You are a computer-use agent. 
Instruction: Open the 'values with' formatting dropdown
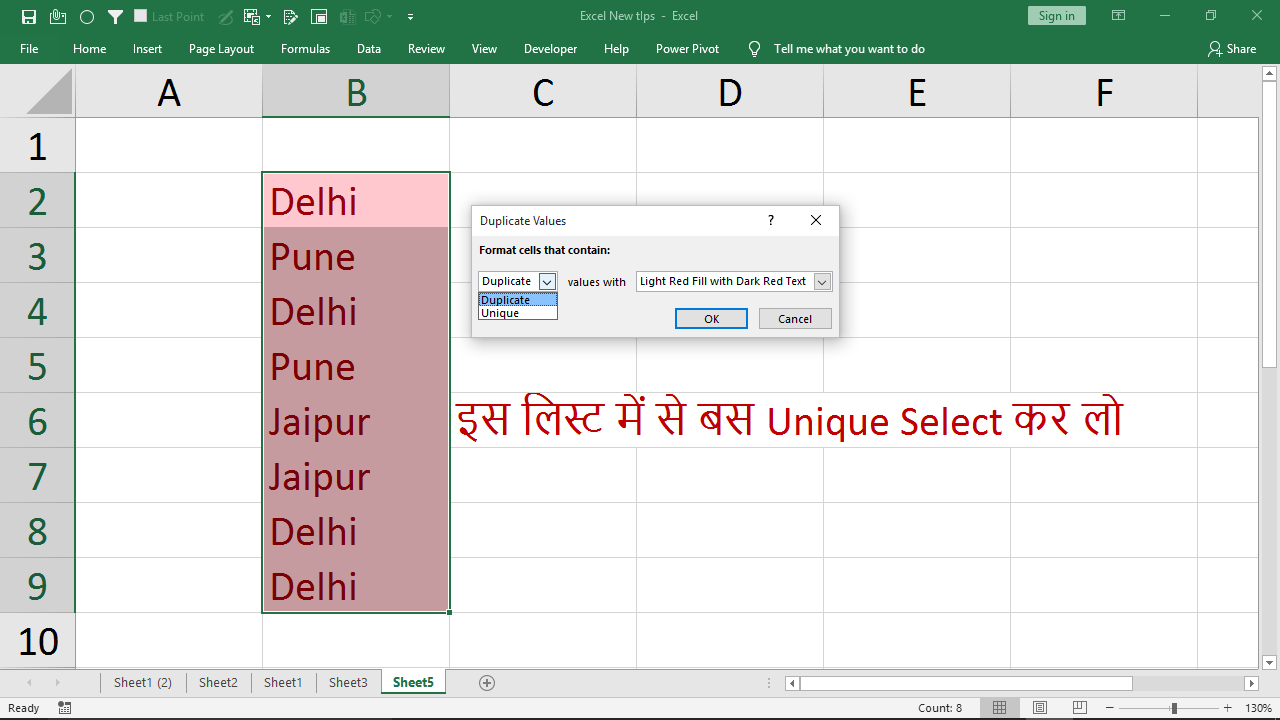point(822,281)
